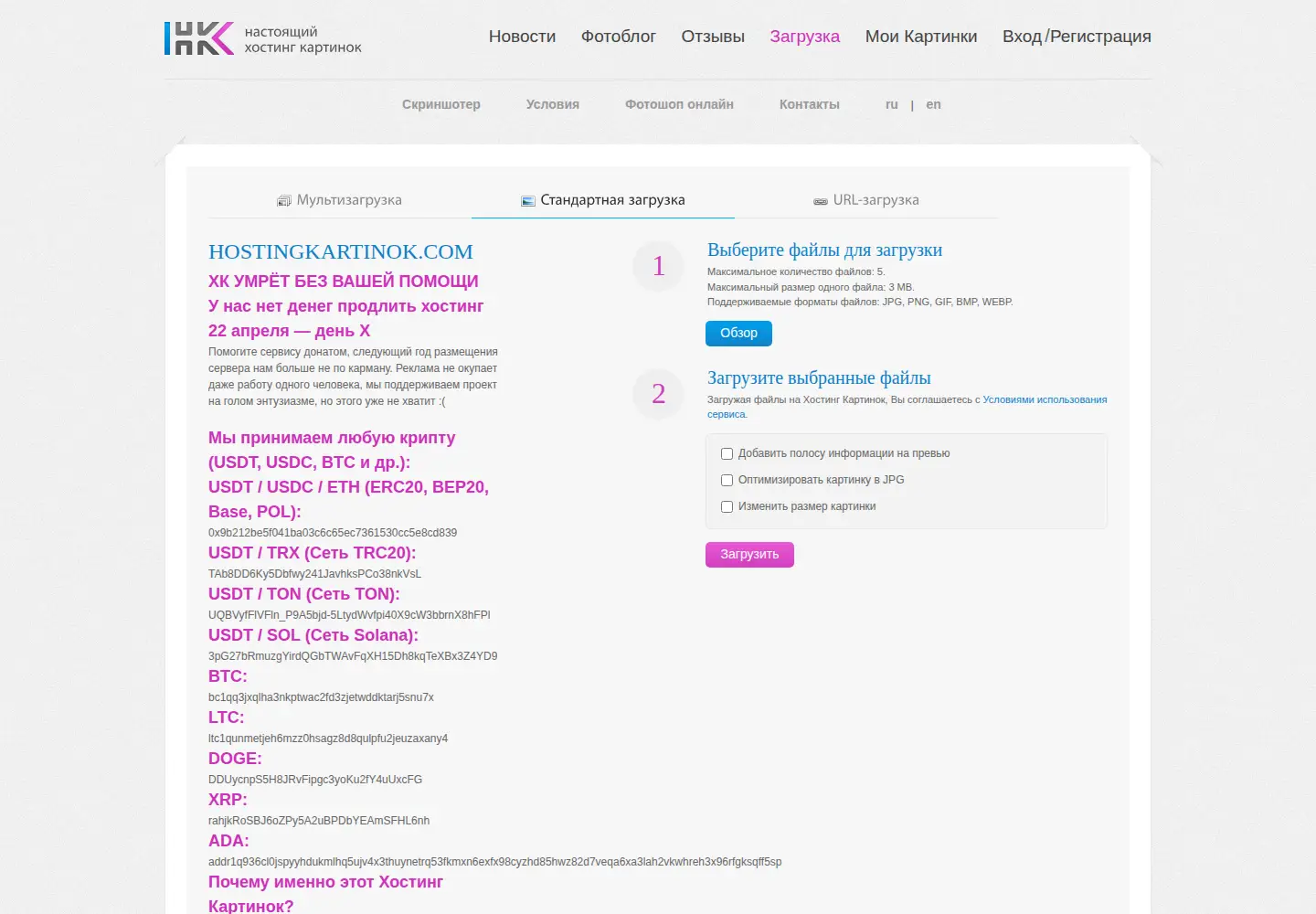1316x914 pixels.
Task: Click the Мультизагрузка tab icon
Action: click(284, 201)
